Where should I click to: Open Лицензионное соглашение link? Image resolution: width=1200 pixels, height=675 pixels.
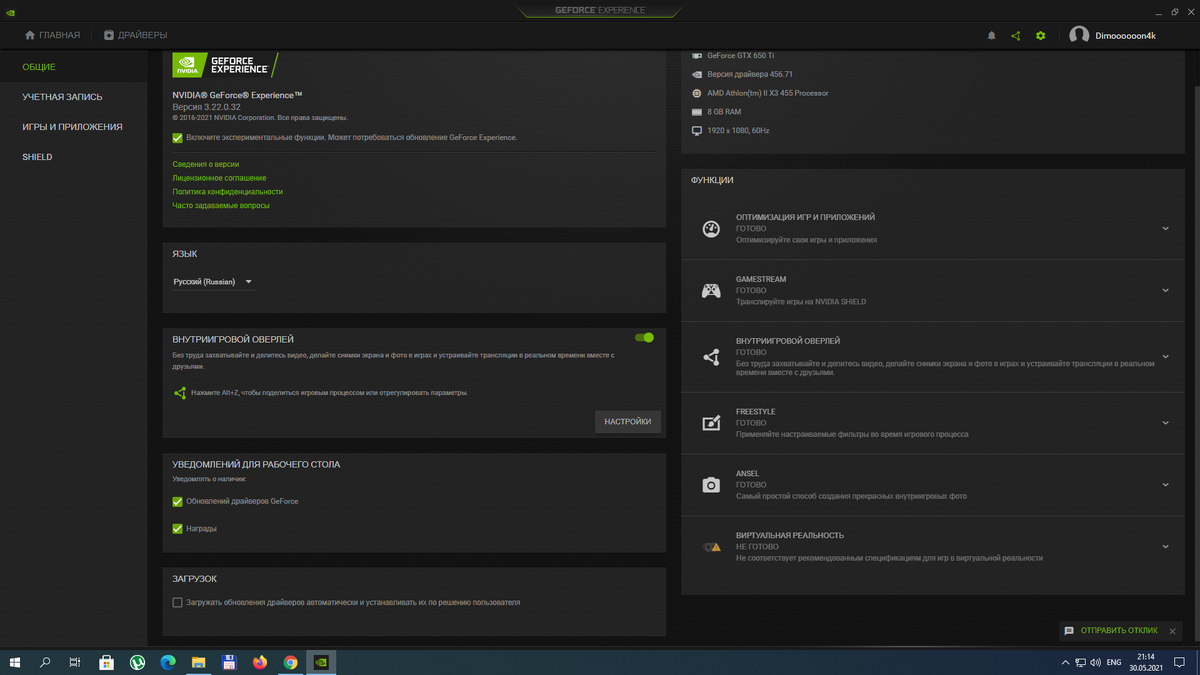(219, 178)
